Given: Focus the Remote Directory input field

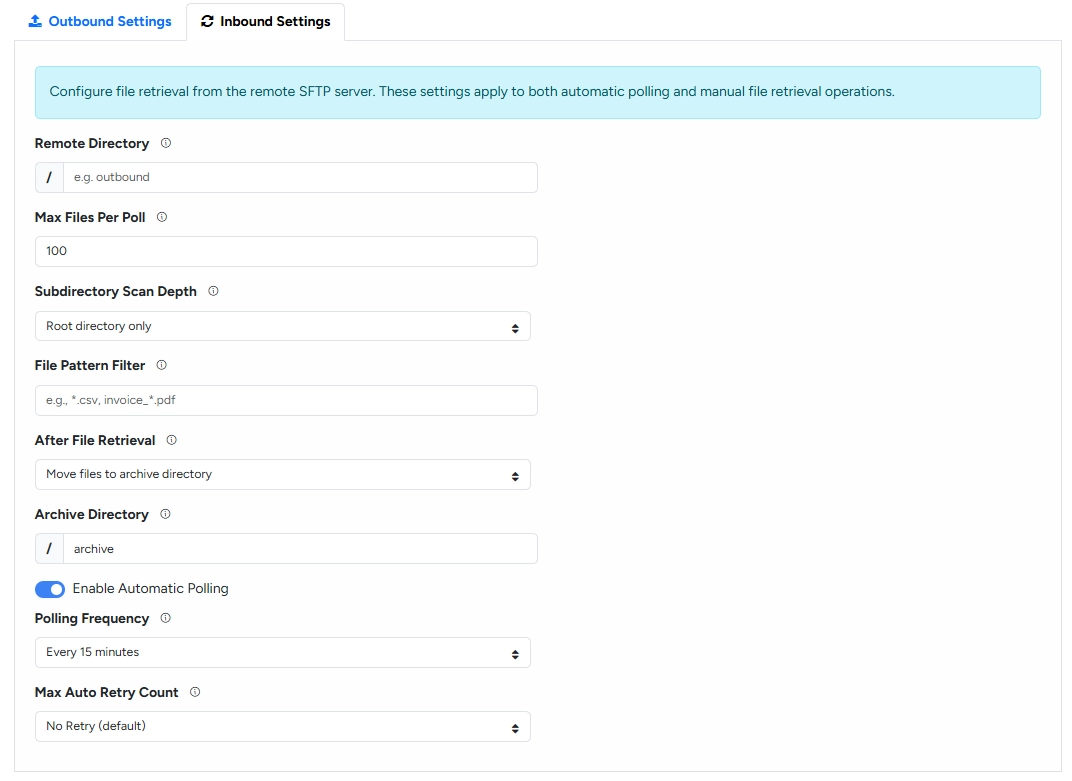Looking at the screenshot, I should (x=300, y=177).
